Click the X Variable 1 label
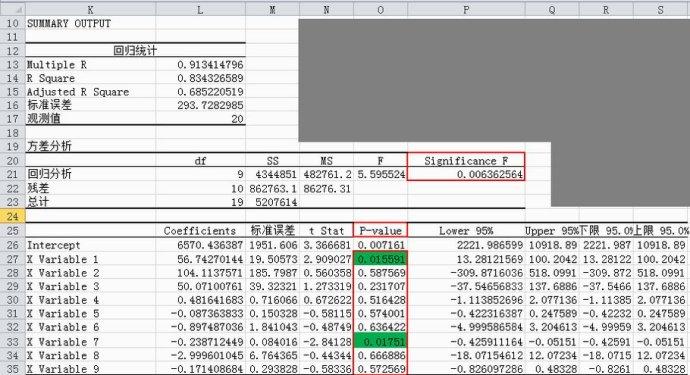The height and width of the screenshot is (375, 690). click(x=91, y=259)
